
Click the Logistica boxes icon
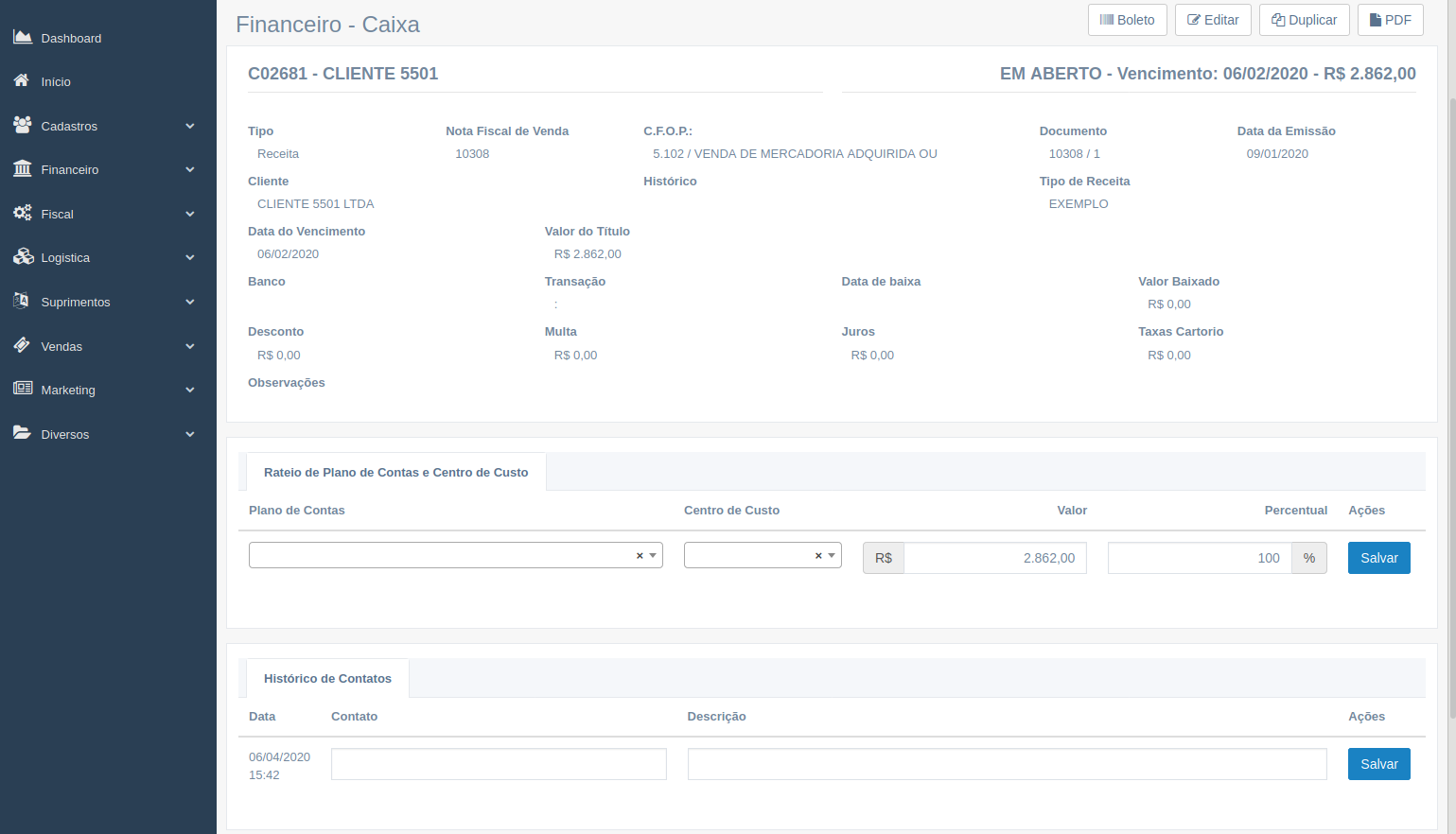click(x=22, y=257)
